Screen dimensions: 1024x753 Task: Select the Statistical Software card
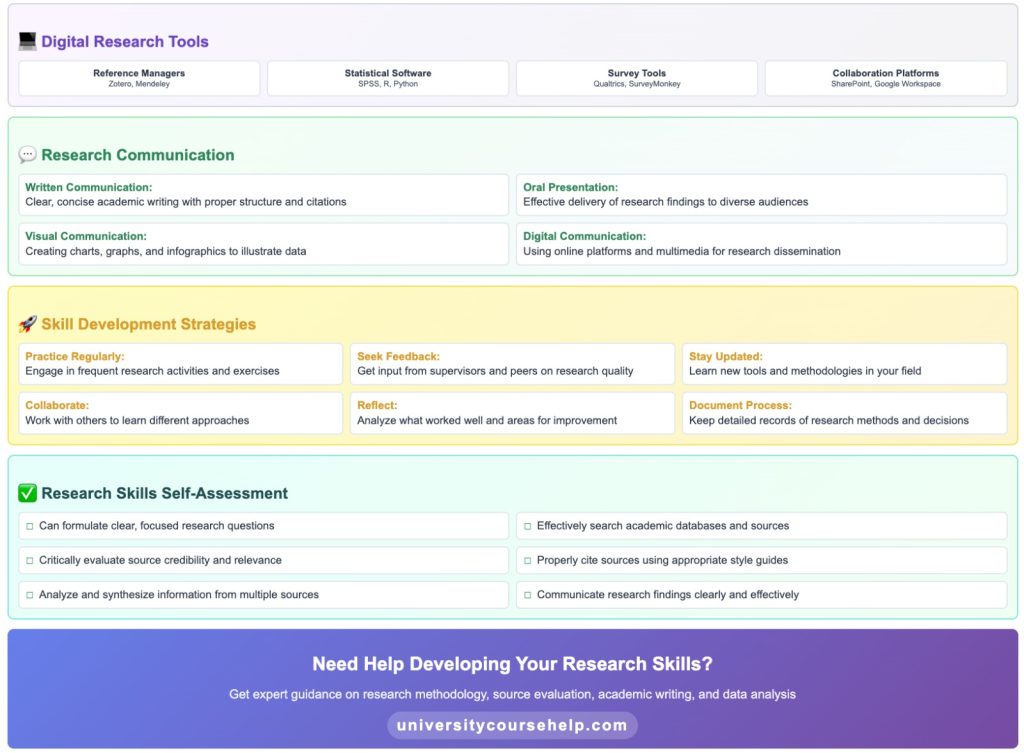[387, 77]
